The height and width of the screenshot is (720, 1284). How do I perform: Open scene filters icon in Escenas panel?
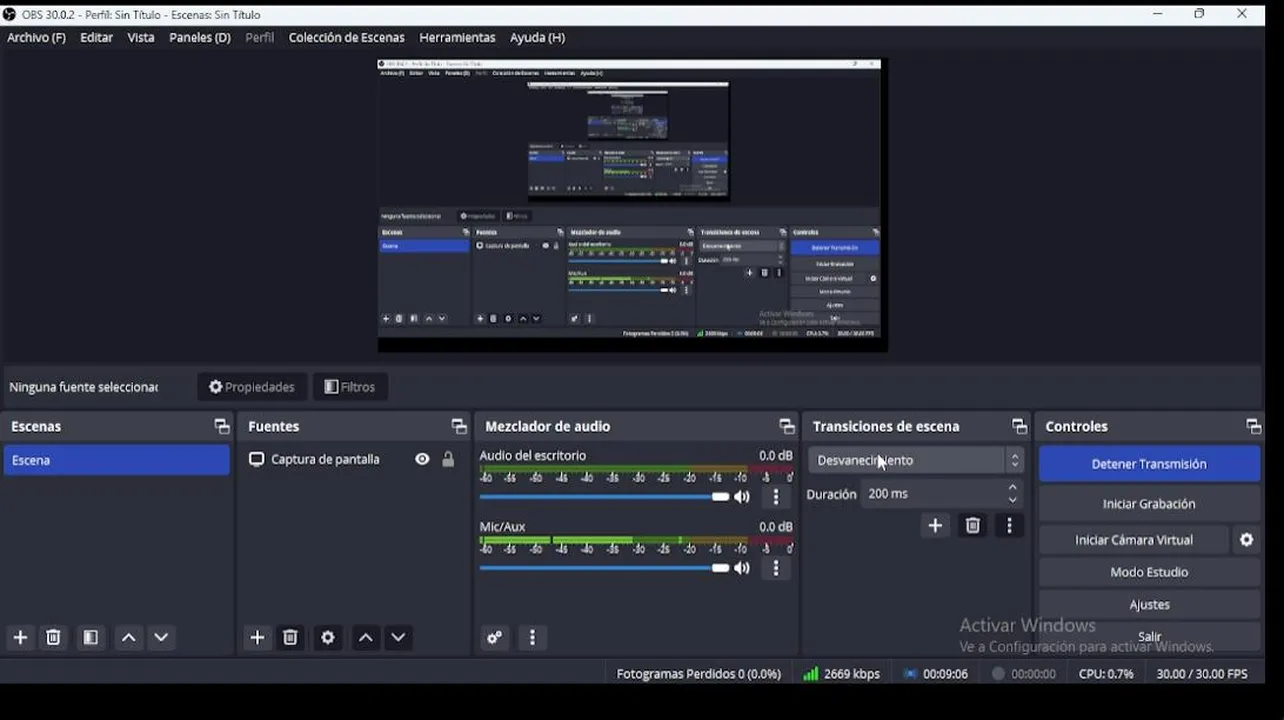coord(90,638)
